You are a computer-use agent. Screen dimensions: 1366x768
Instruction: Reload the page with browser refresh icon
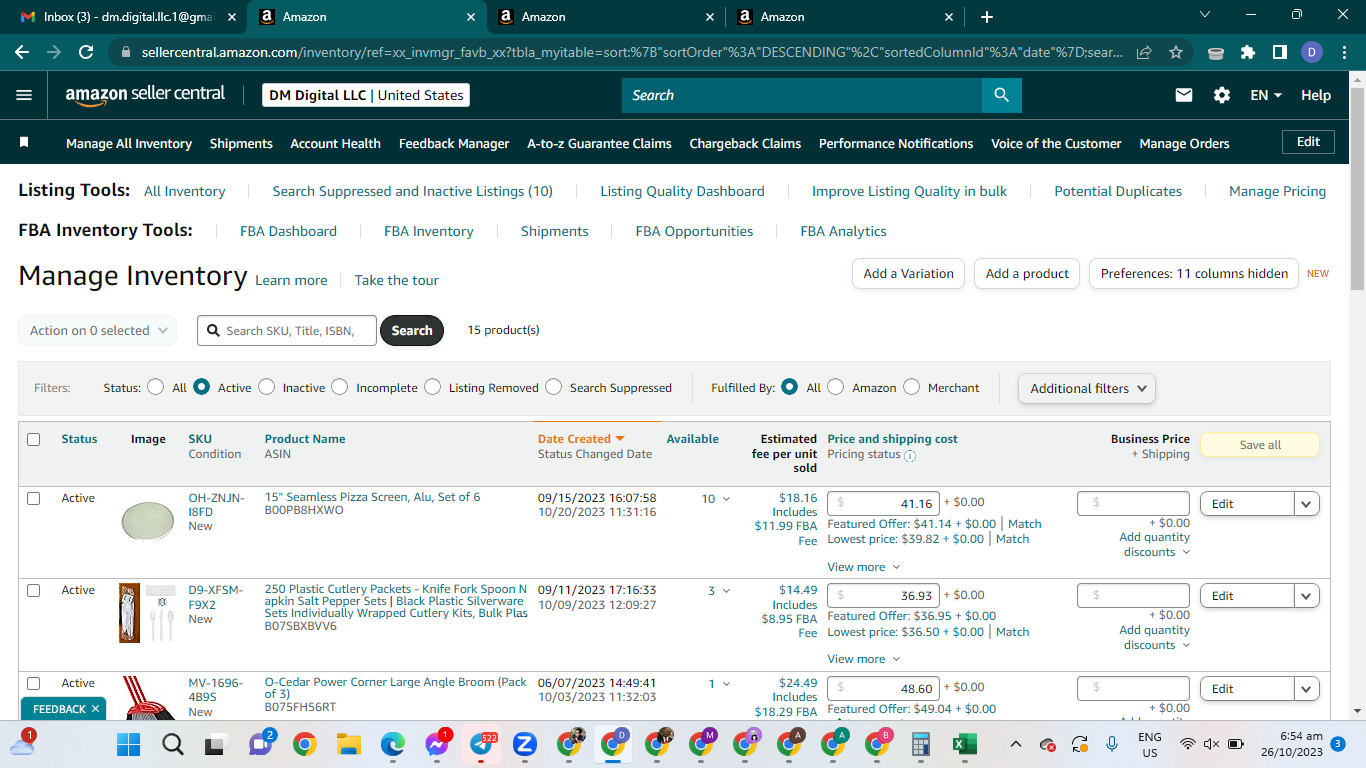point(86,52)
